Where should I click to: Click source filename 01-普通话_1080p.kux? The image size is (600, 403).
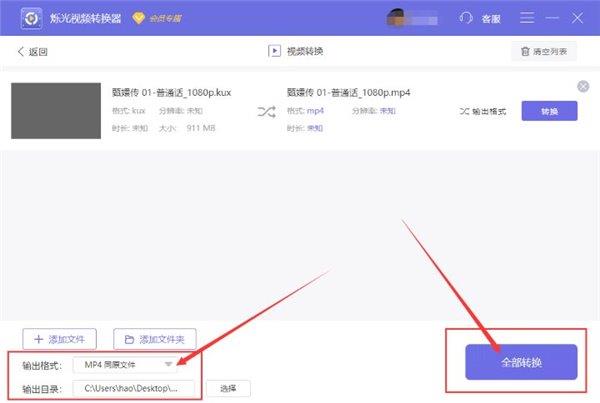click(x=171, y=92)
